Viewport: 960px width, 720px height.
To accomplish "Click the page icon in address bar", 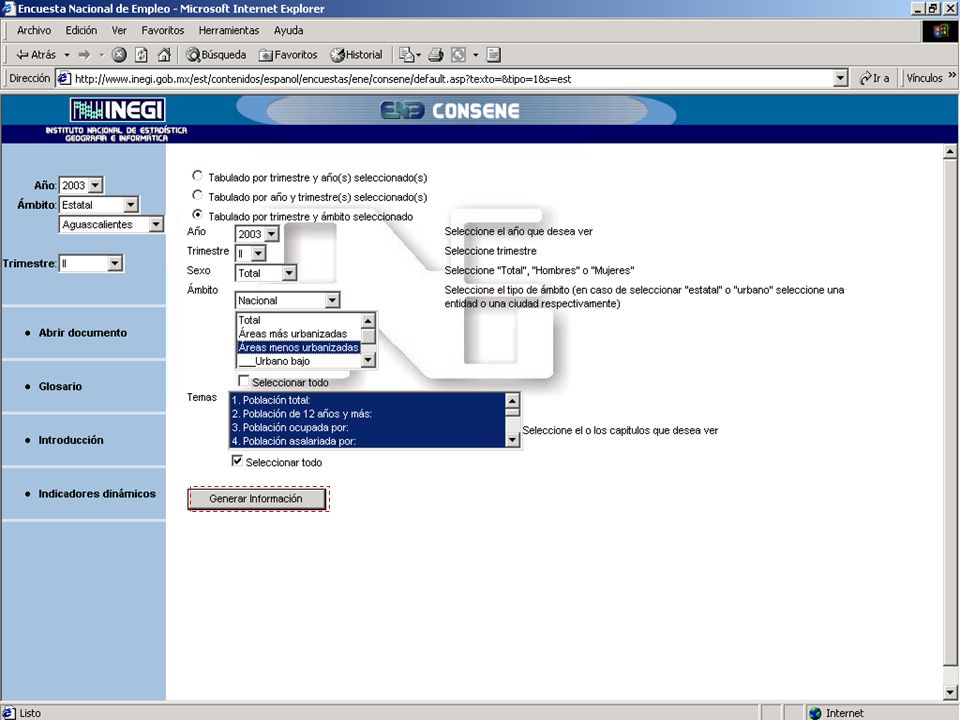I will click(x=64, y=78).
